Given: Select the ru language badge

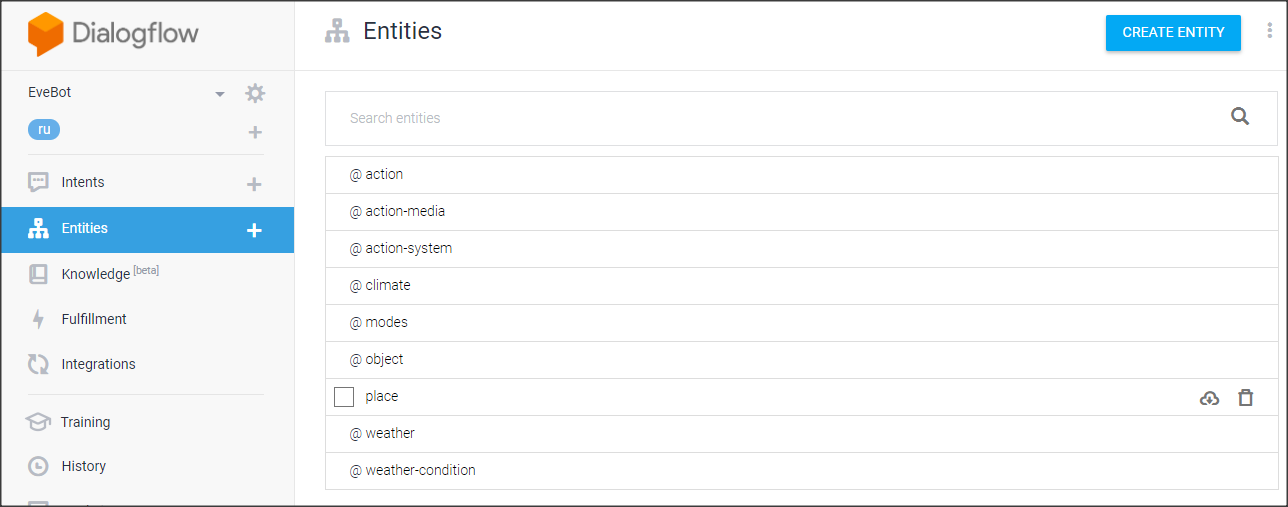Looking at the screenshot, I should (44, 129).
